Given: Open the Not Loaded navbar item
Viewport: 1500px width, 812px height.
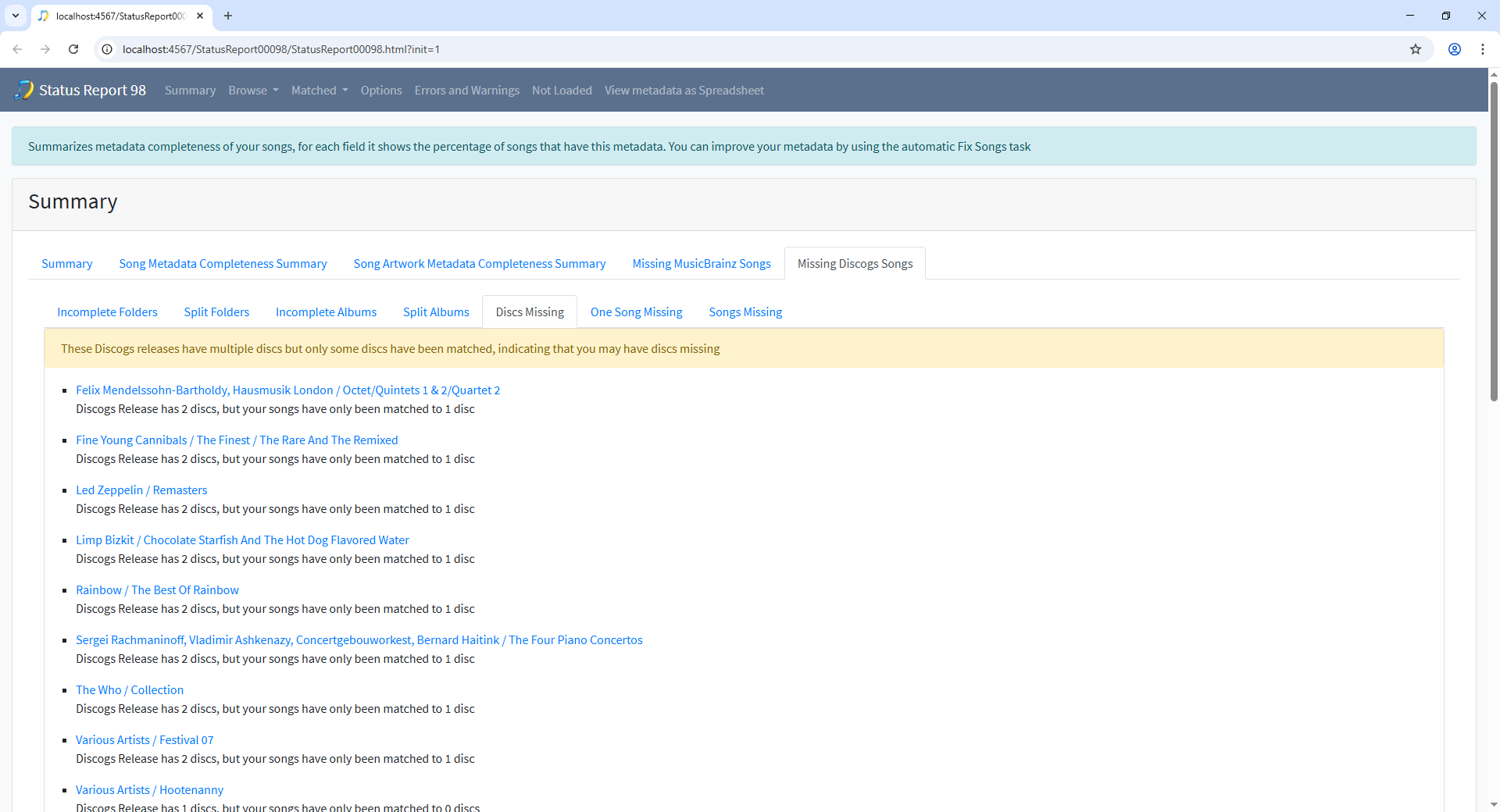Looking at the screenshot, I should (562, 91).
